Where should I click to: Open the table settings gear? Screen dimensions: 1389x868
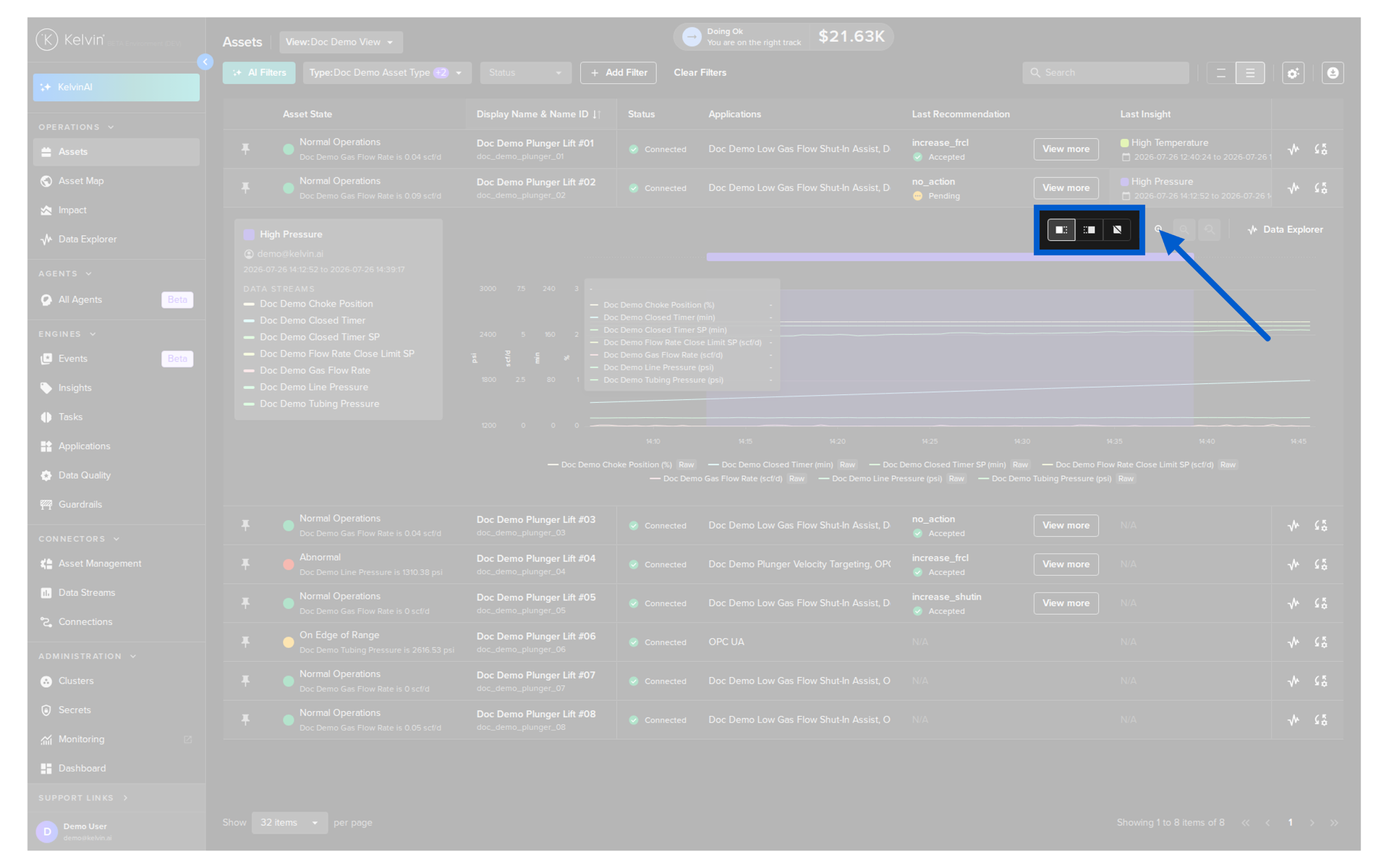coord(1294,73)
